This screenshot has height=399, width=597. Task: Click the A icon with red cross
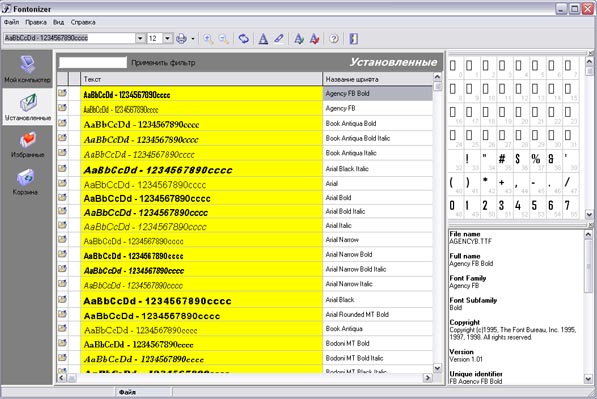click(x=314, y=38)
